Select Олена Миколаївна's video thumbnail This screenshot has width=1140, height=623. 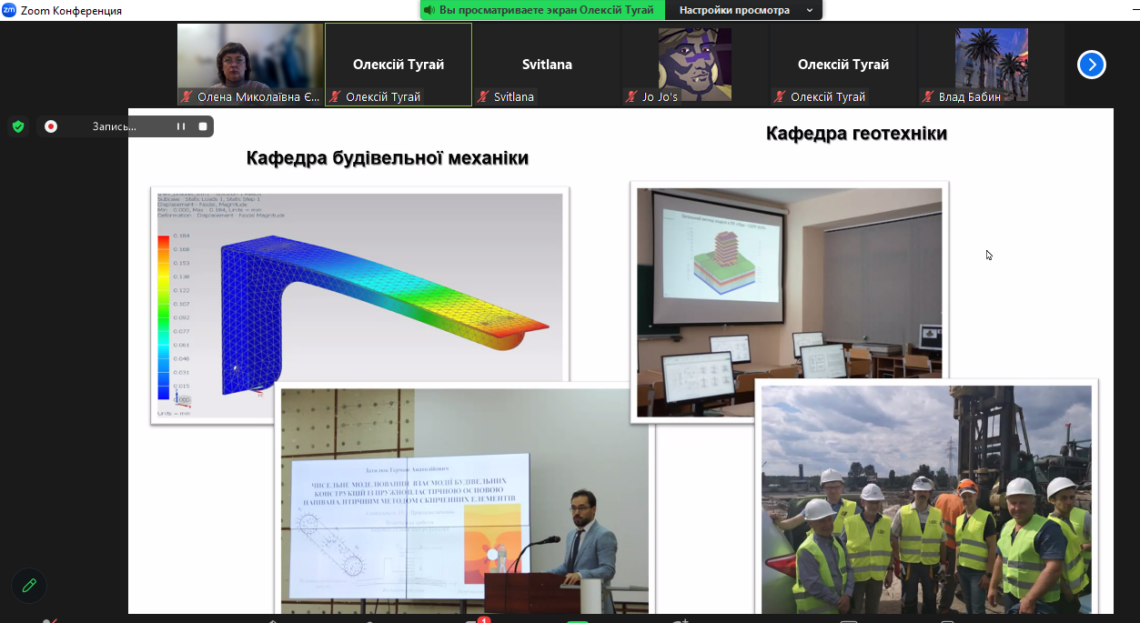point(250,58)
